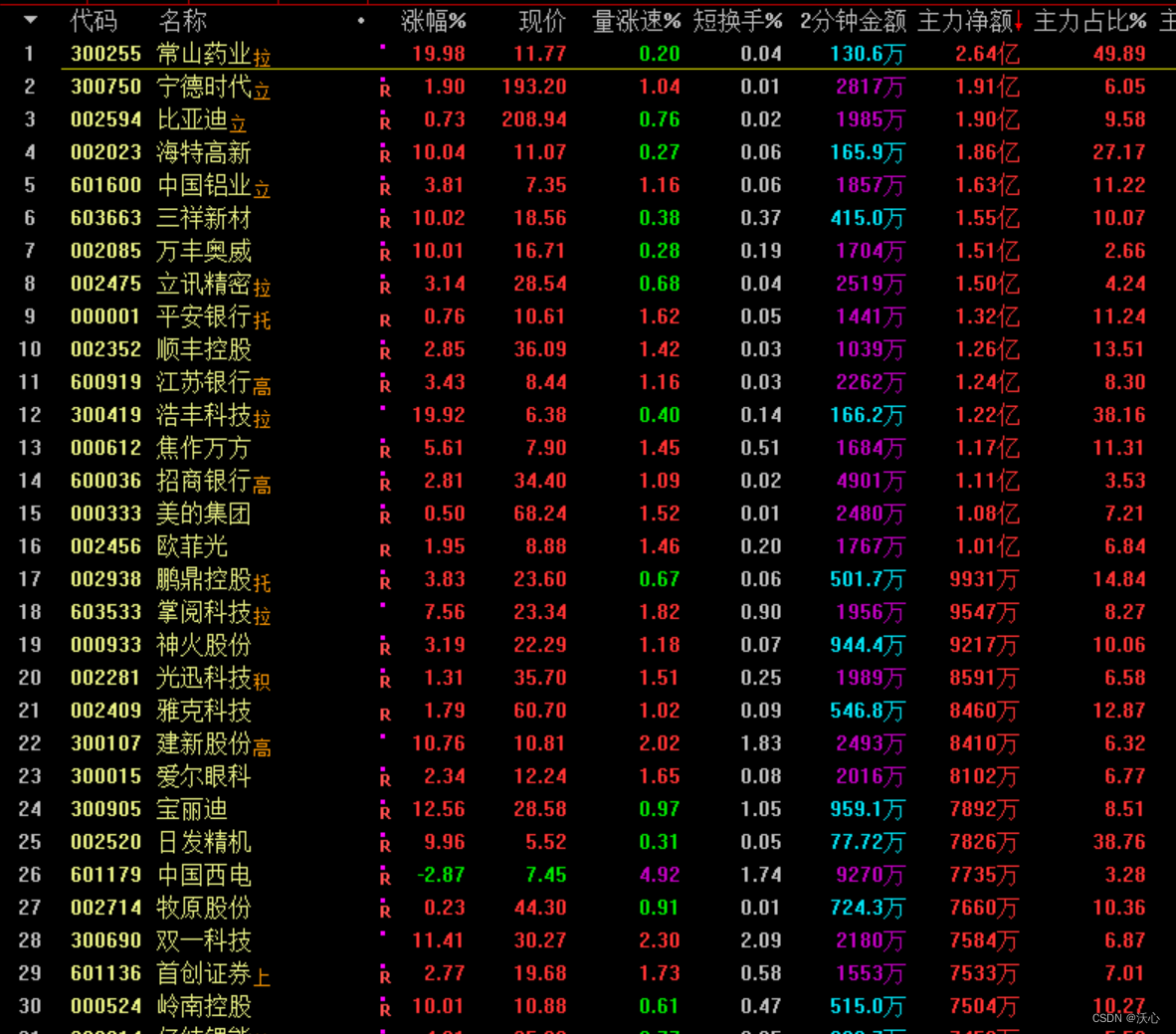Select stock name 万丰奥威

[203, 251]
